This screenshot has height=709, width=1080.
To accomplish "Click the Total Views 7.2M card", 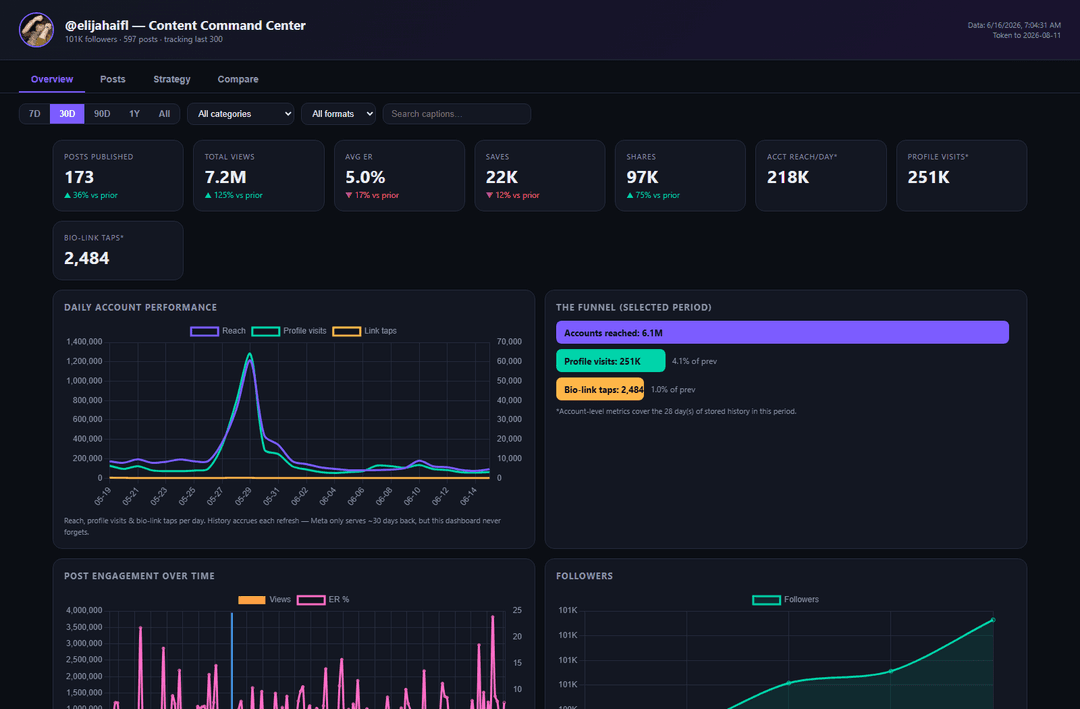I will coord(258,176).
